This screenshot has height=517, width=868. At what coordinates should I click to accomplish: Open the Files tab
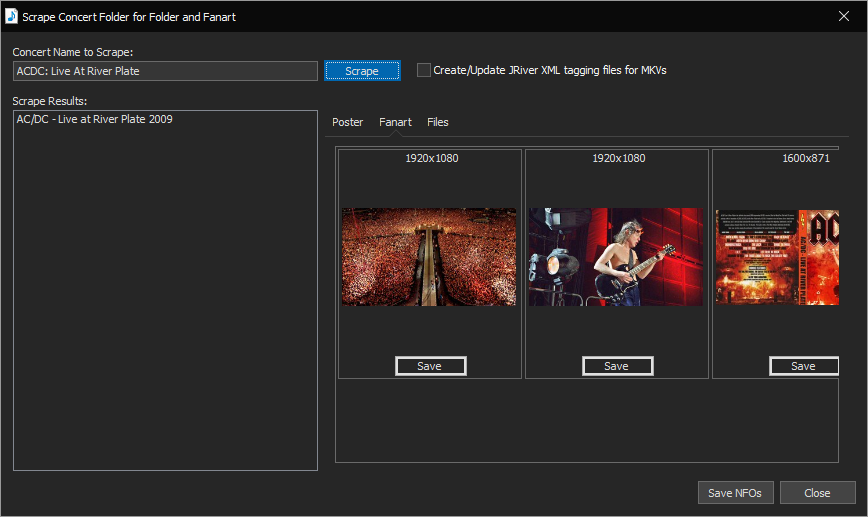point(438,122)
